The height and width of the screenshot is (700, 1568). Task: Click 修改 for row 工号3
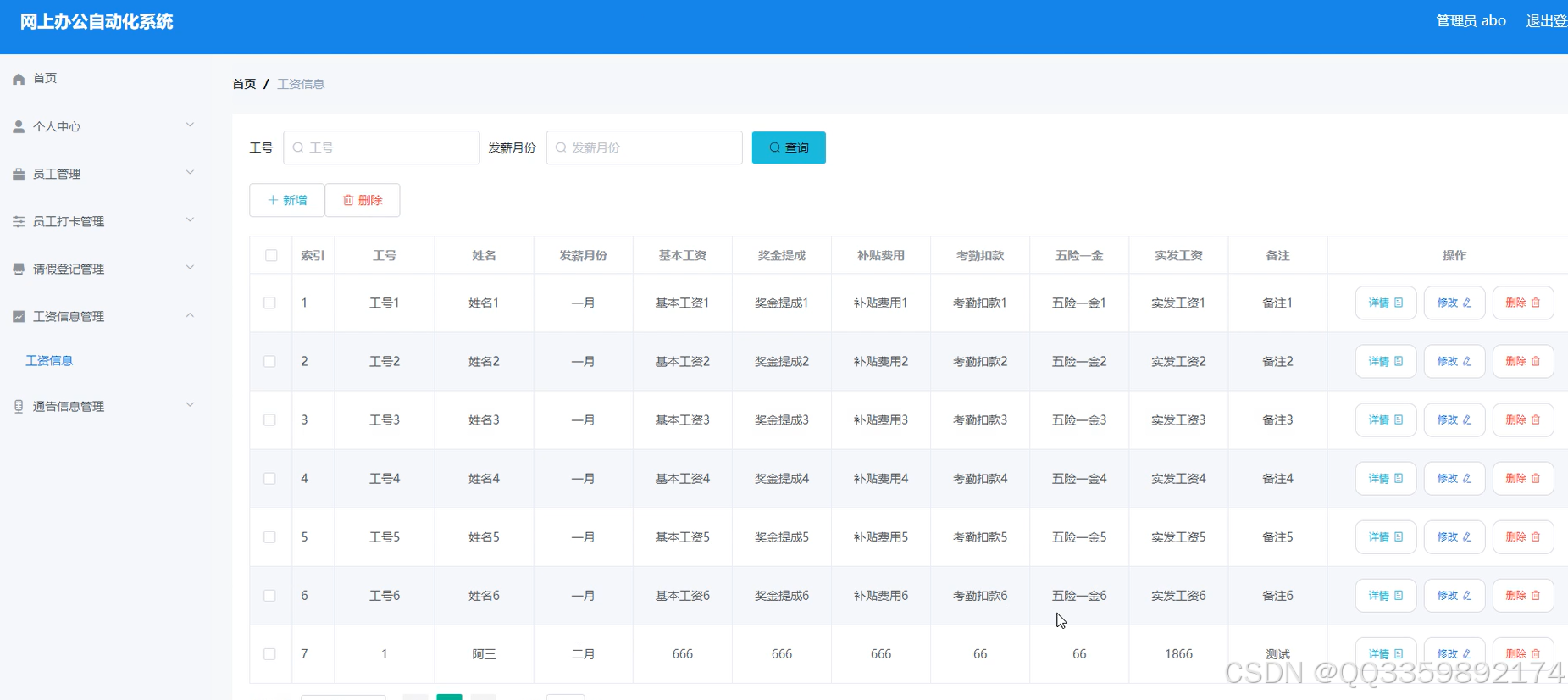click(x=1454, y=419)
